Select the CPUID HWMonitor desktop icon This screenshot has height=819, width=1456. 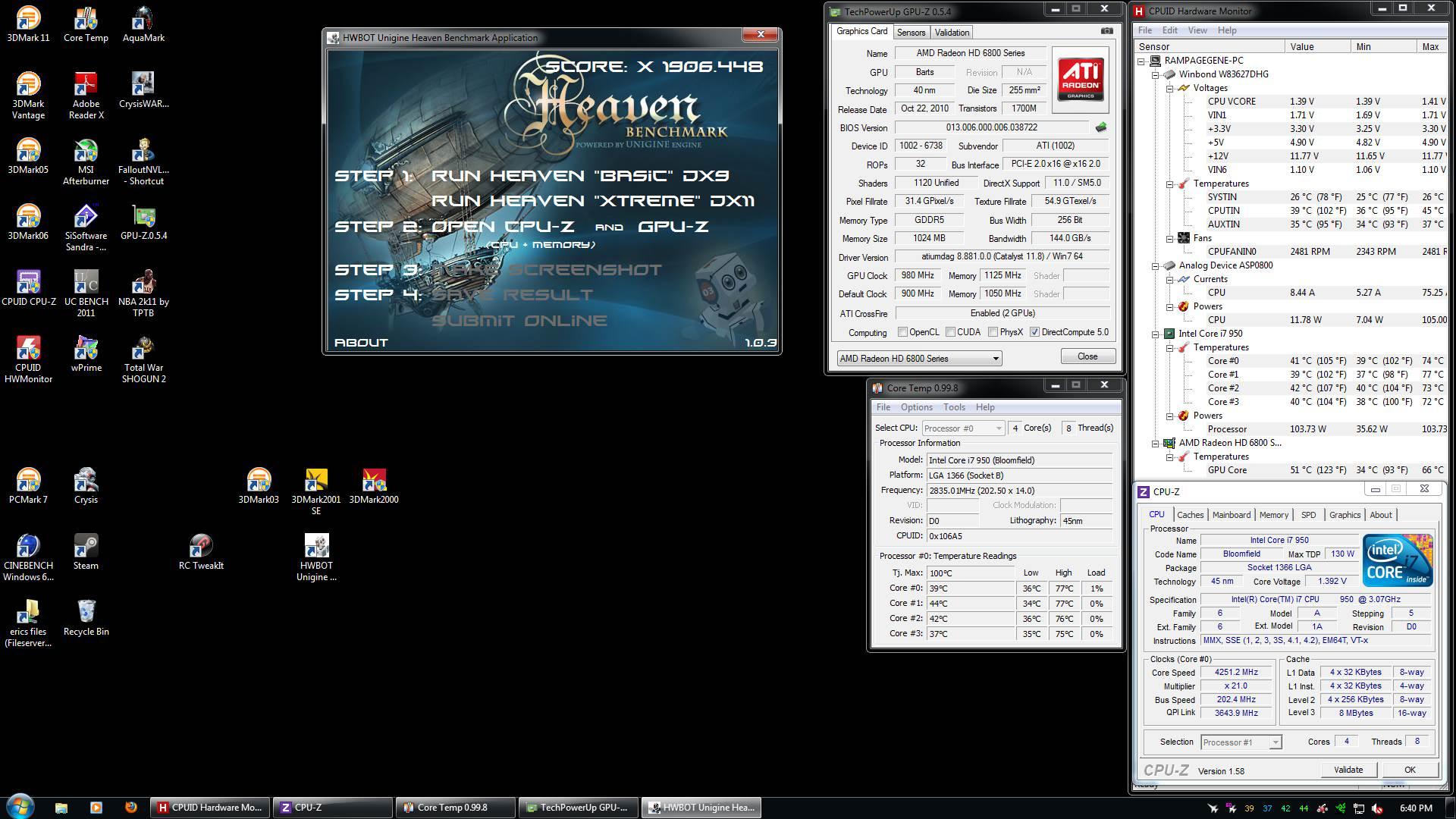pyautogui.click(x=28, y=359)
